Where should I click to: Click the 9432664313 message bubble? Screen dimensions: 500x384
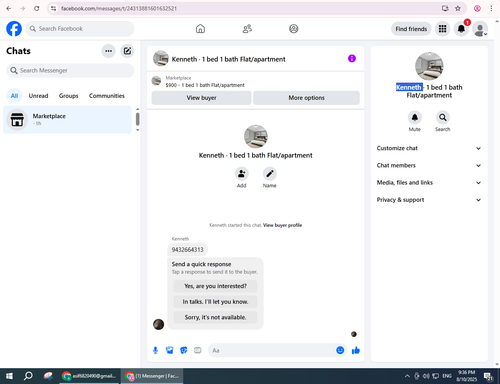[187, 250]
